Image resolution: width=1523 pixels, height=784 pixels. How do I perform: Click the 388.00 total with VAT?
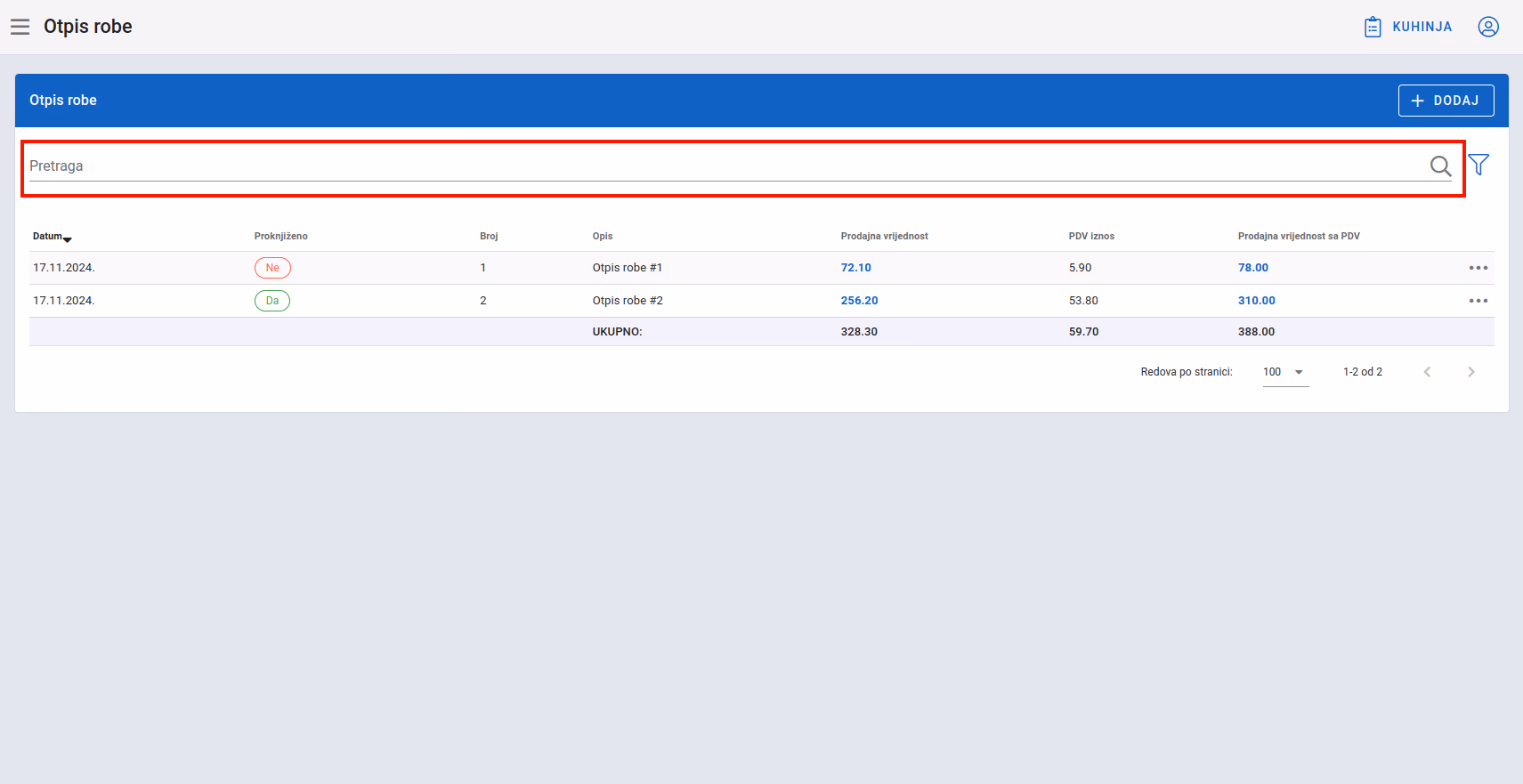(1256, 332)
